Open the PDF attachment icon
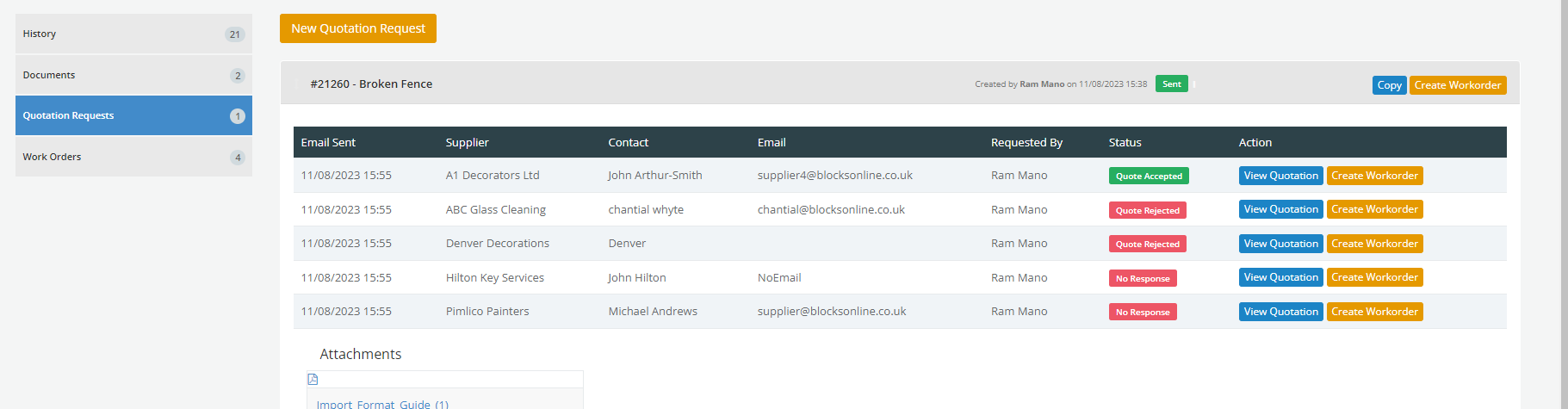Viewport: 1568px width, 409px height. (x=313, y=379)
